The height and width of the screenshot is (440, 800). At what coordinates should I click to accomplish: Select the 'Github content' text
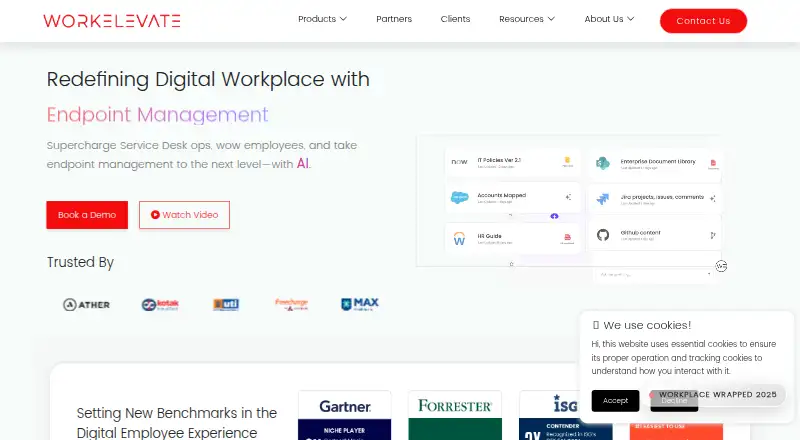[x=640, y=233]
